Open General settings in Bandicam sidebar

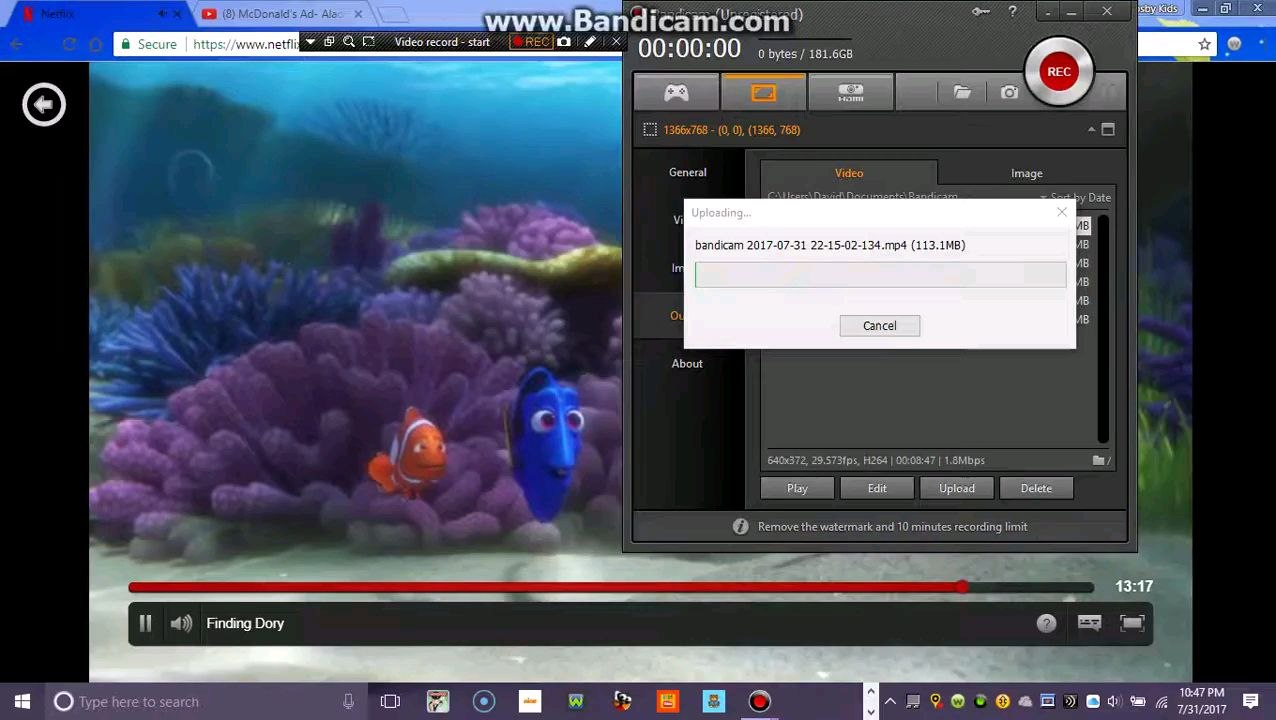pyautogui.click(x=687, y=172)
